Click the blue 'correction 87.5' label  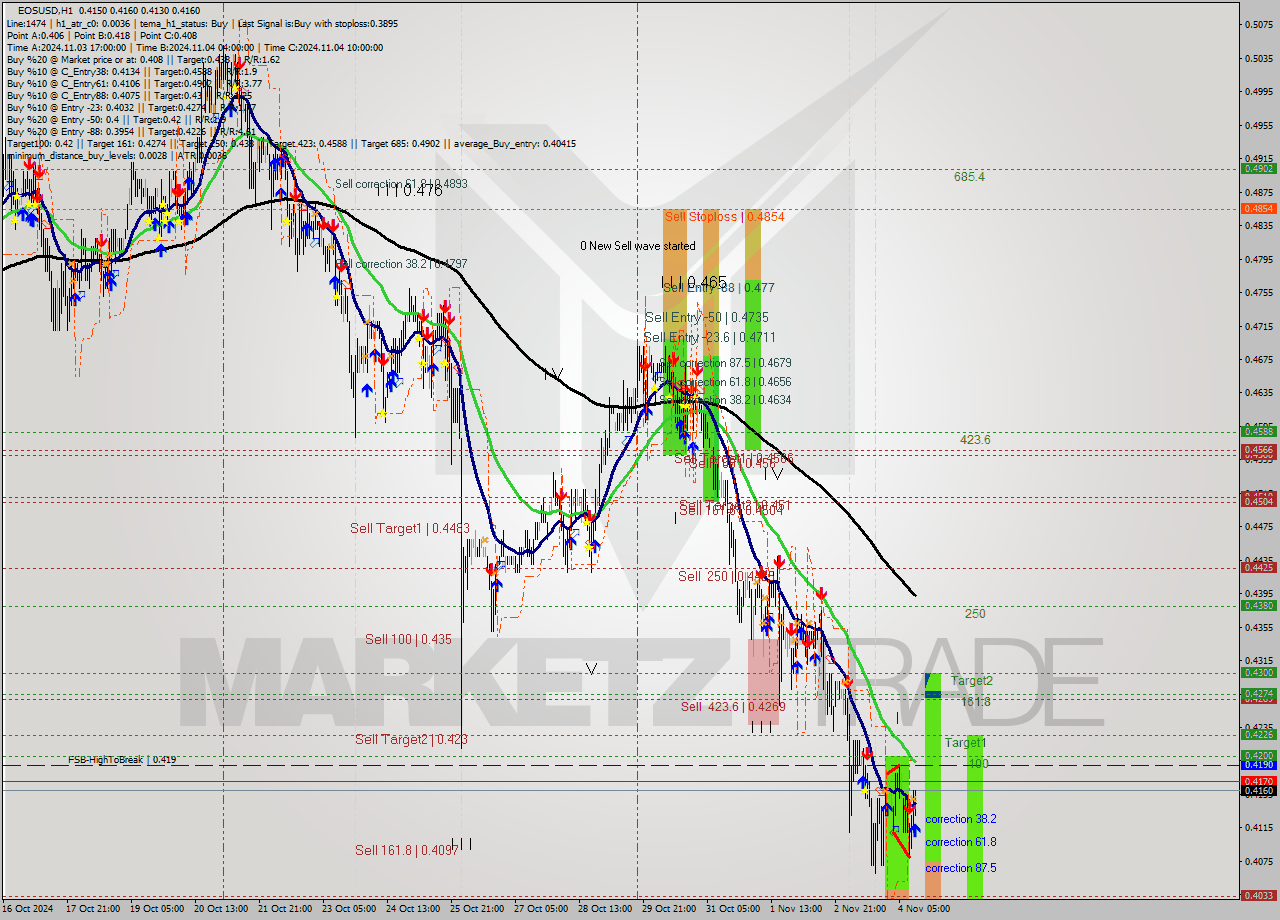pos(960,868)
